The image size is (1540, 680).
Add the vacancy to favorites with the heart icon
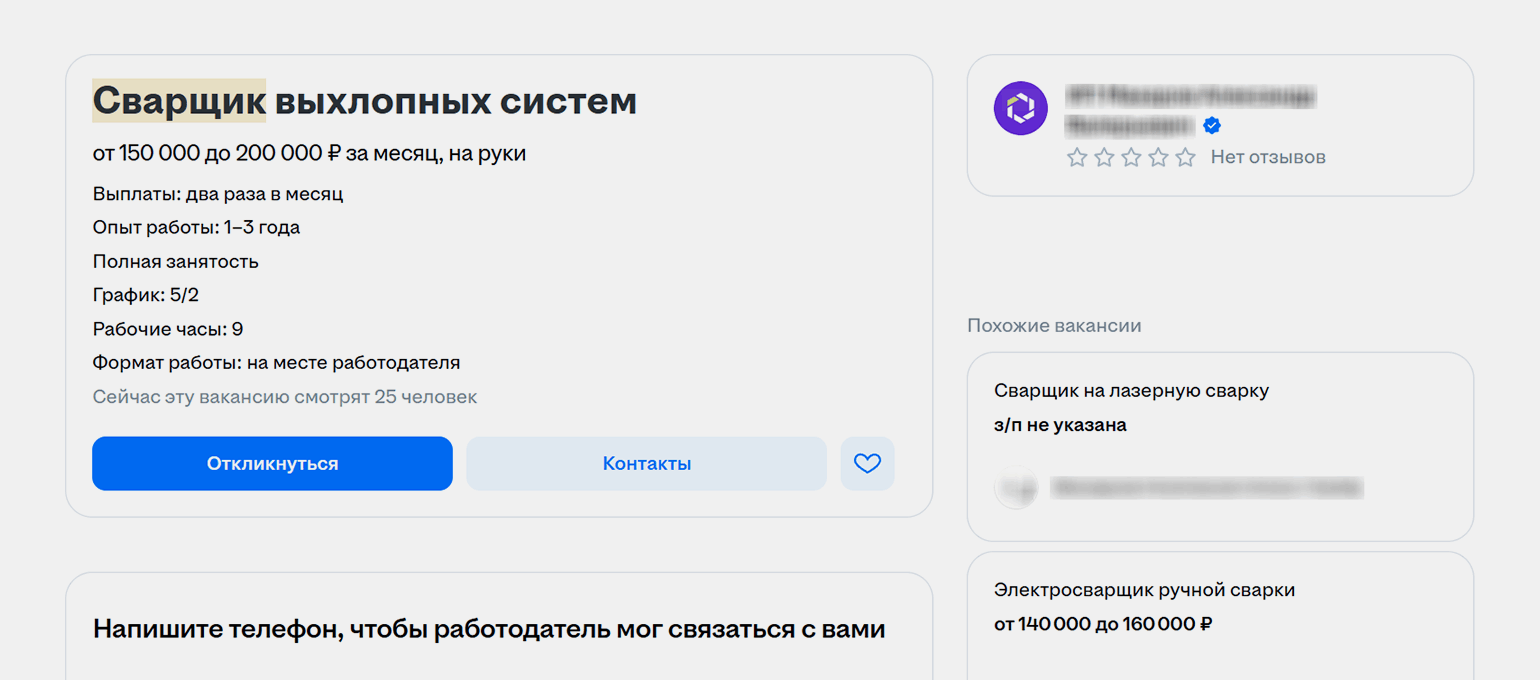[867, 464]
